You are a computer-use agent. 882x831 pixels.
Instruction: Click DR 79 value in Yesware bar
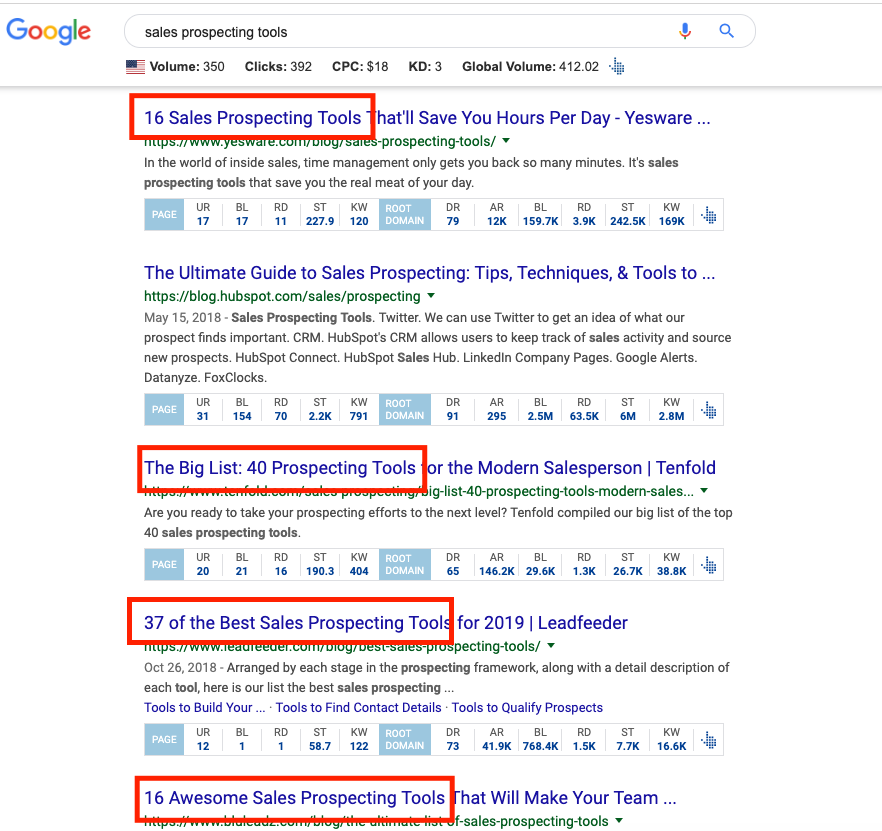453,222
